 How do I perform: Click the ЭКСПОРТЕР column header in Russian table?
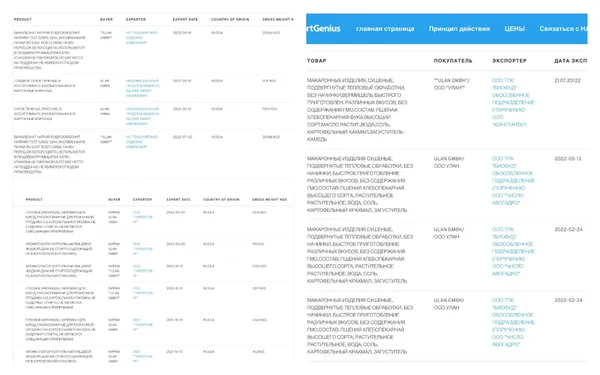[x=509, y=60]
